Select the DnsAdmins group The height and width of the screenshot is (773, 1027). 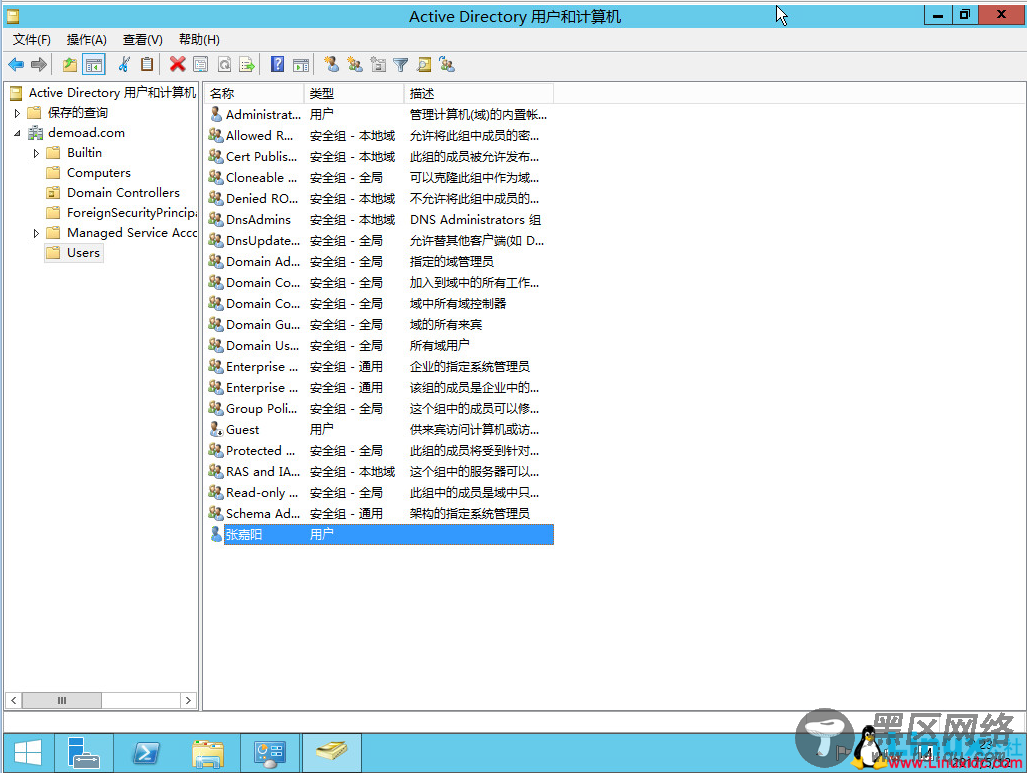pos(379,219)
